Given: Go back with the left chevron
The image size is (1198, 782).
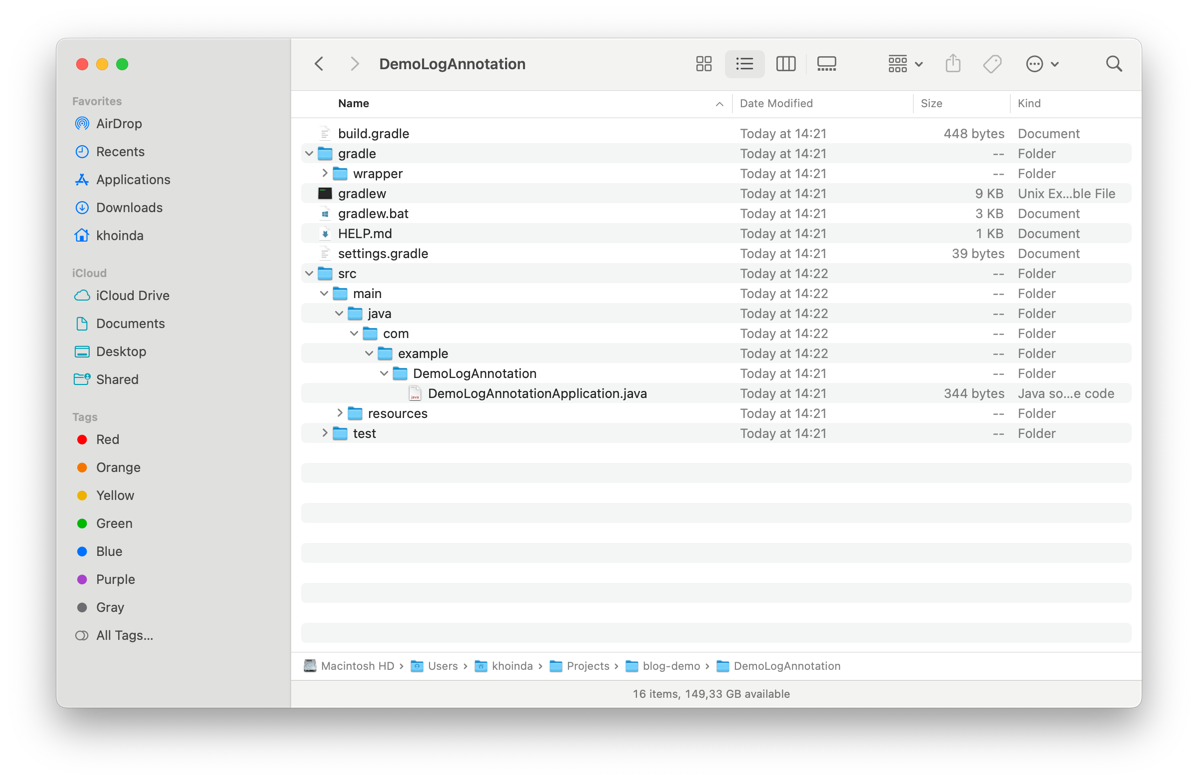Looking at the screenshot, I should click(x=319, y=64).
